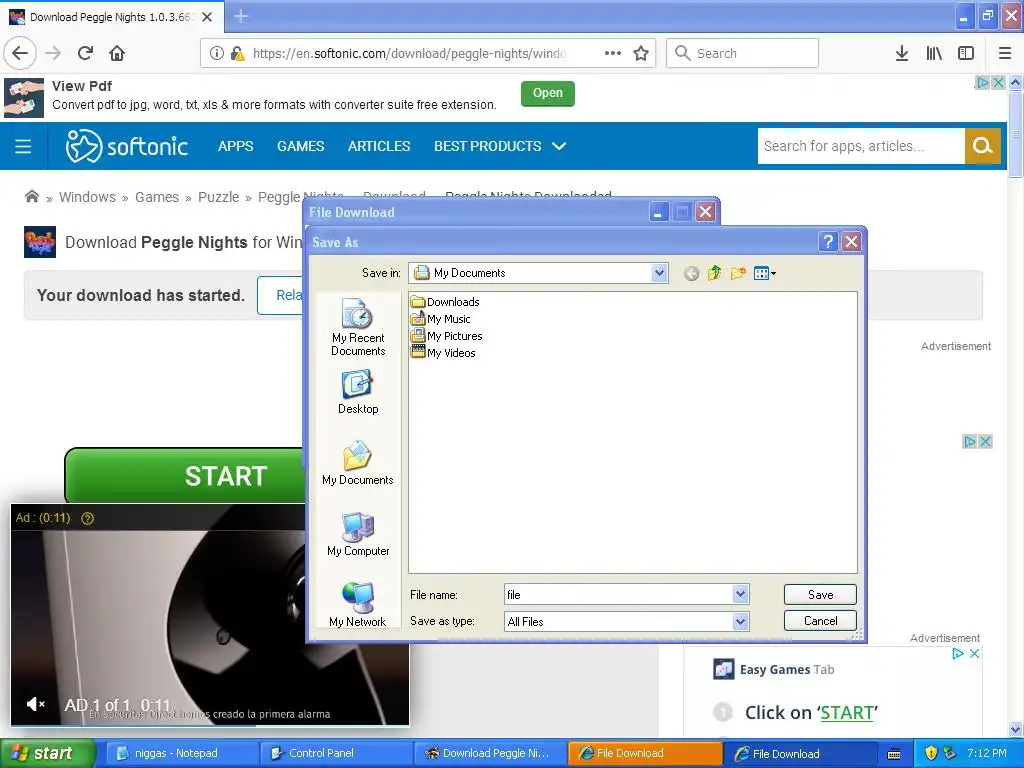This screenshot has width=1024, height=768.
Task: Open a new Firefox tab
Action: point(241,16)
